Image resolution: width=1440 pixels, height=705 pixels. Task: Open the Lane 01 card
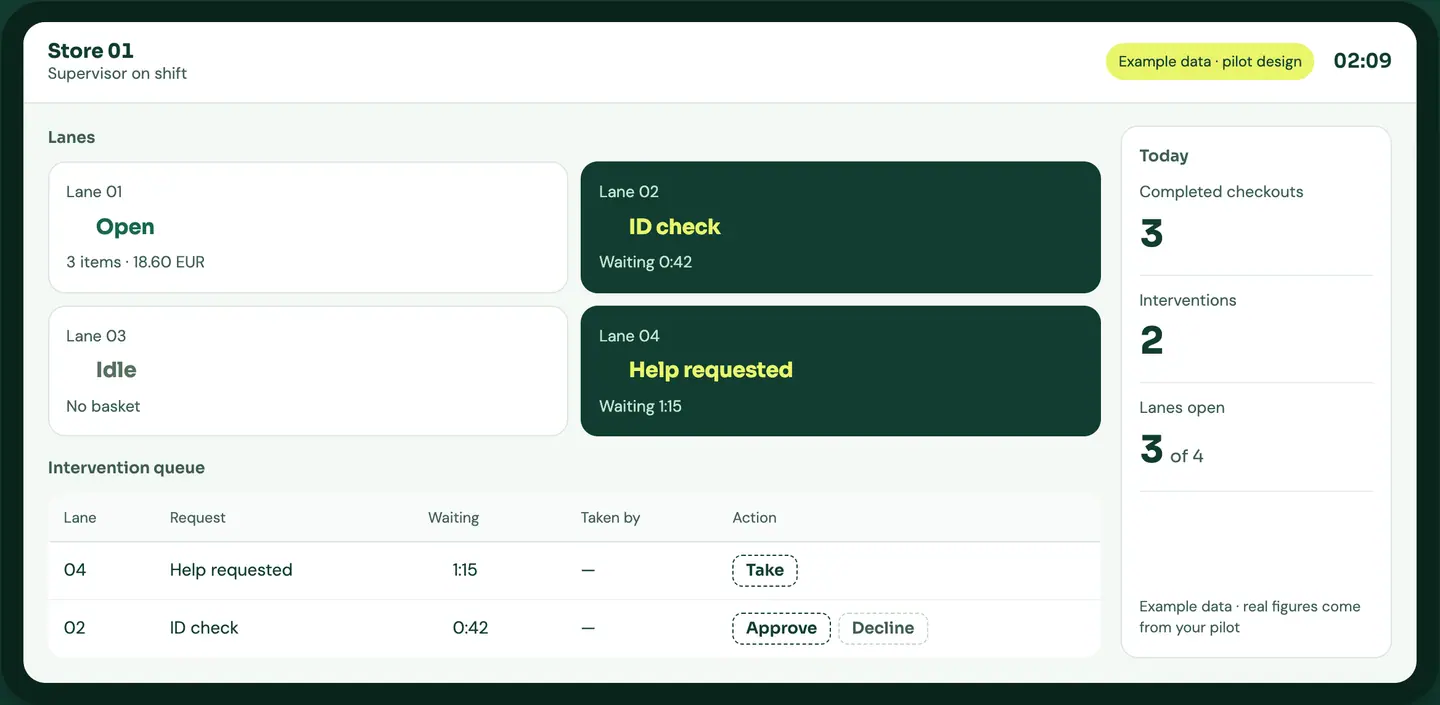click(x=308, y=227)
